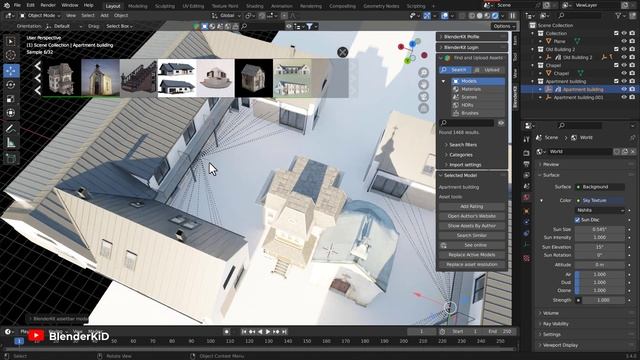The width and height of the screenshot is (640, 360).
Task: Open the Output properties tab icon
Action: tap(527, 164)
